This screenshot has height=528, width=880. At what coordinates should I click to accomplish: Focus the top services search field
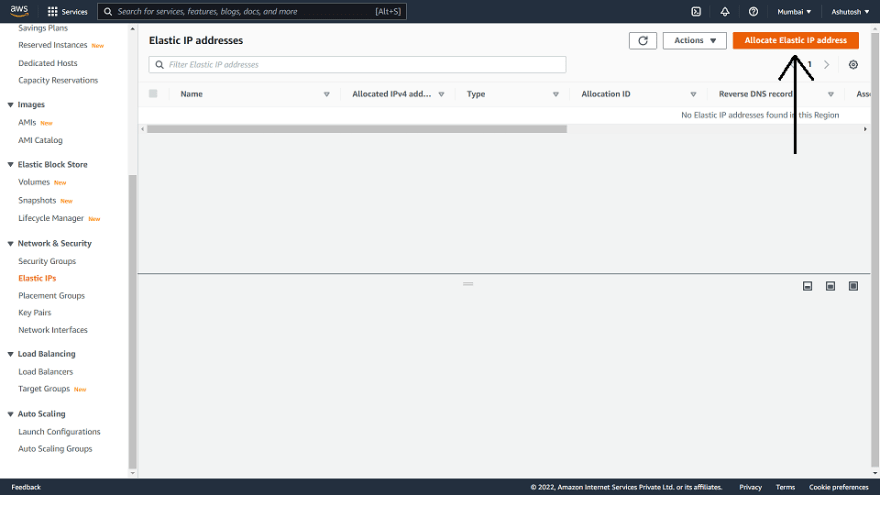(x=252, y=11)
